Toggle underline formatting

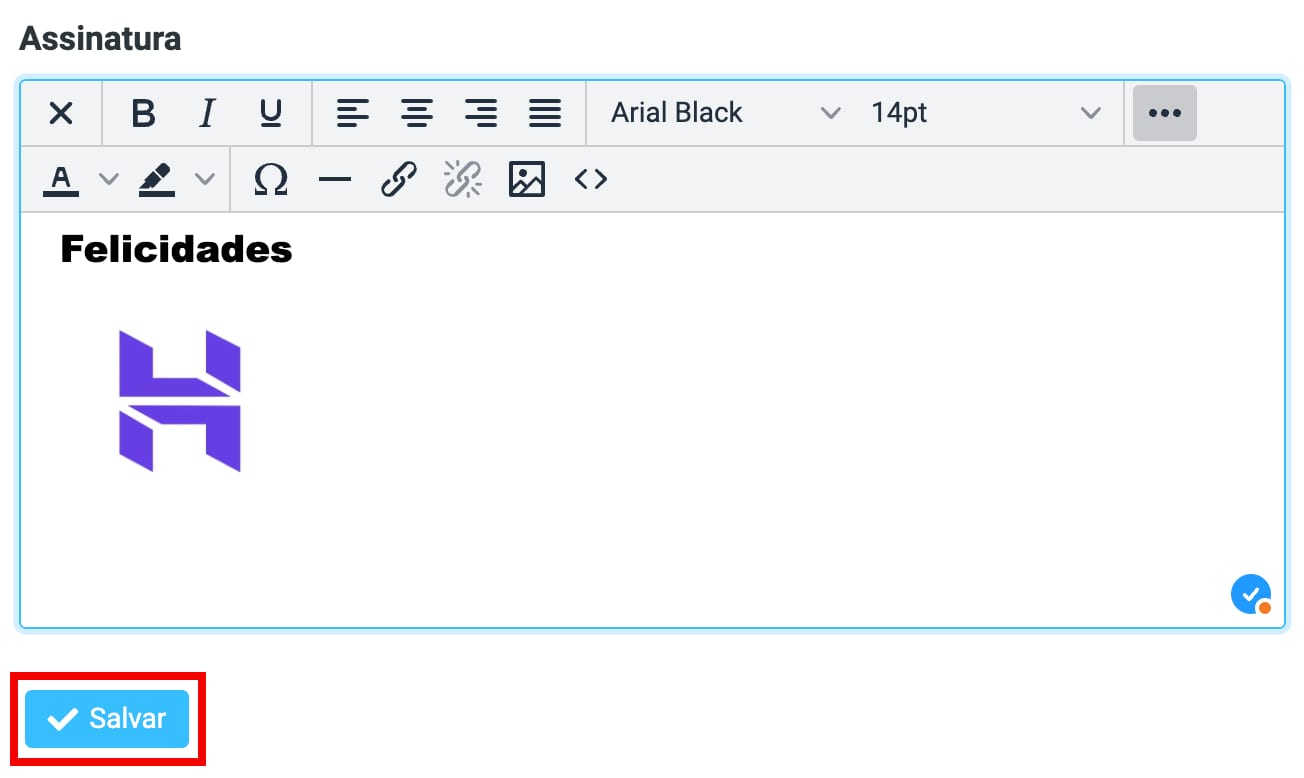coord(270,113)
